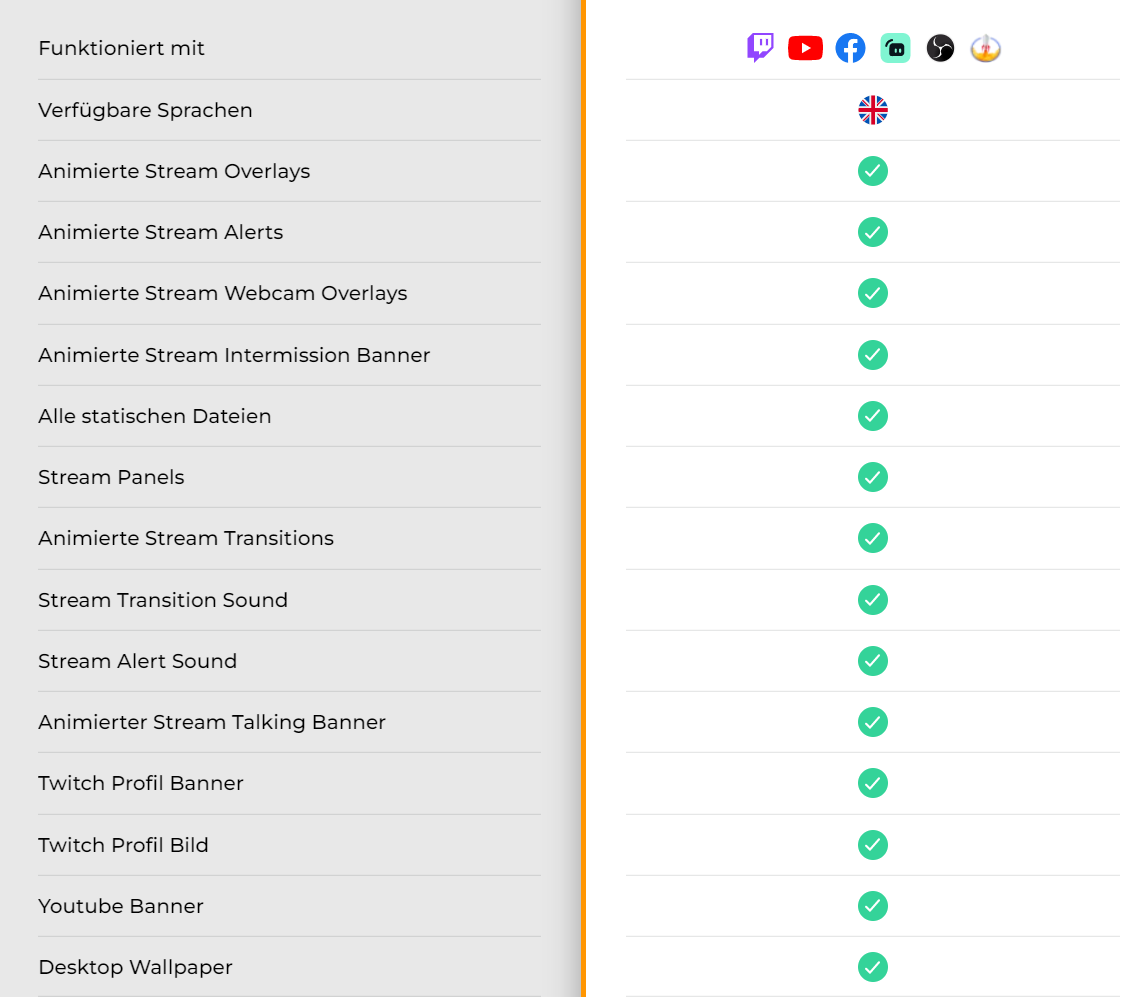Click the Verfügbare Sprachen label
Viewport: 1147px width, 997px height.
pyautogui.click(x=145, y=110)
